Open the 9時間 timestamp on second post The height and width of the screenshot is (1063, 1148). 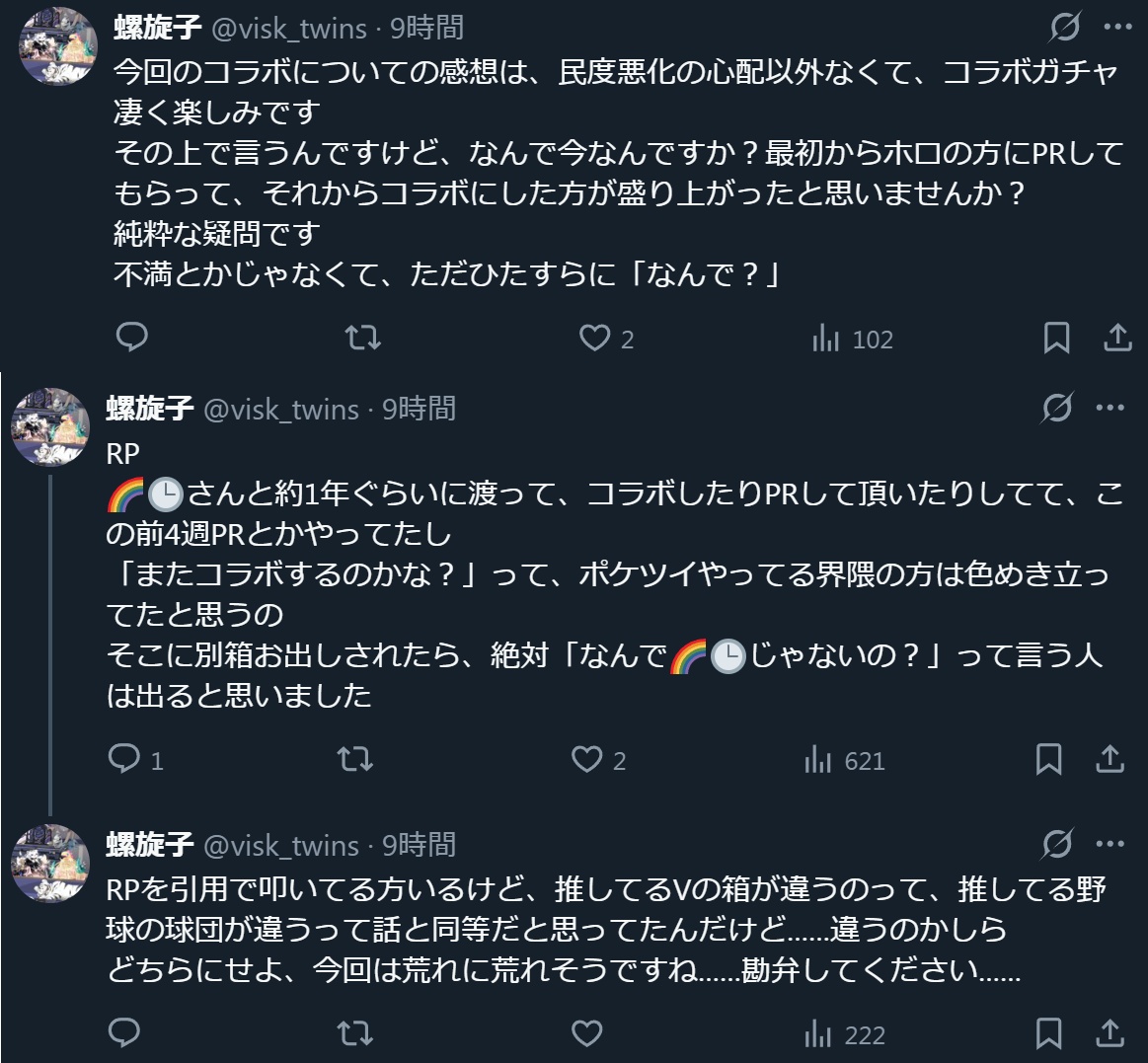click(420, 408)
